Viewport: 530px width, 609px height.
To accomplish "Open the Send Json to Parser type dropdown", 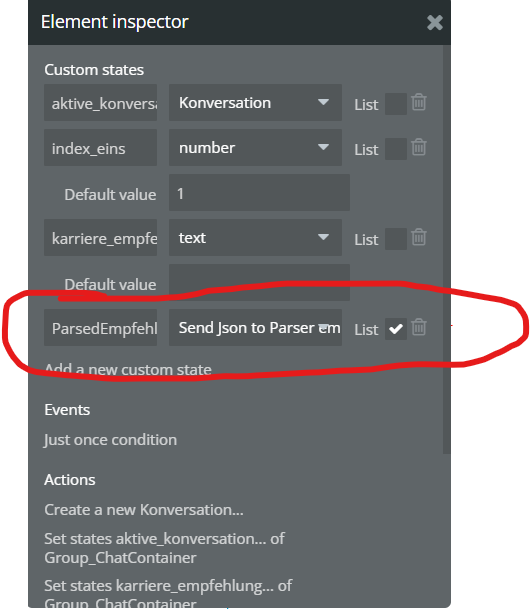I will (255, 327).
